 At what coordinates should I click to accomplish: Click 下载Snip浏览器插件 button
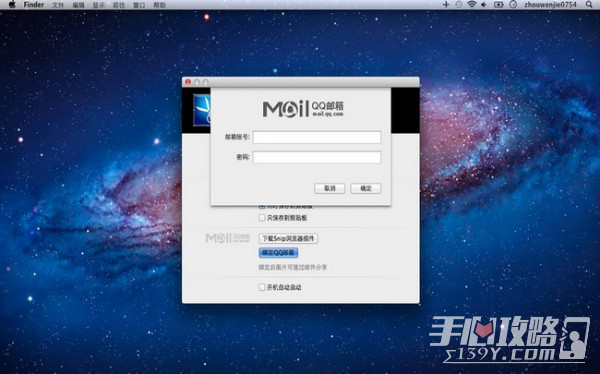[x=288, y=238]
